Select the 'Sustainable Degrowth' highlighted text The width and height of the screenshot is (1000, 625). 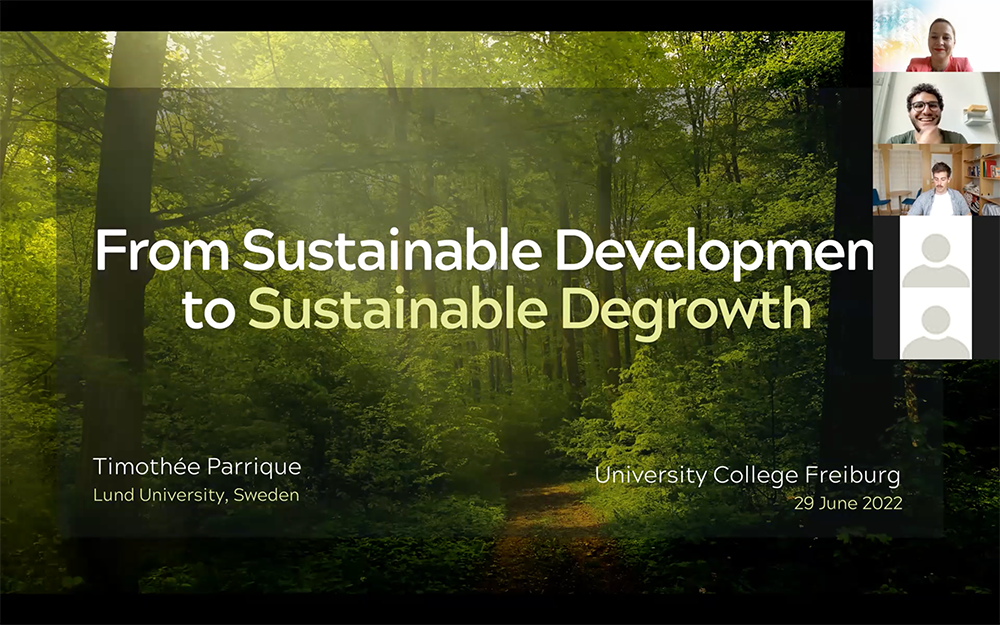point(529,310)
